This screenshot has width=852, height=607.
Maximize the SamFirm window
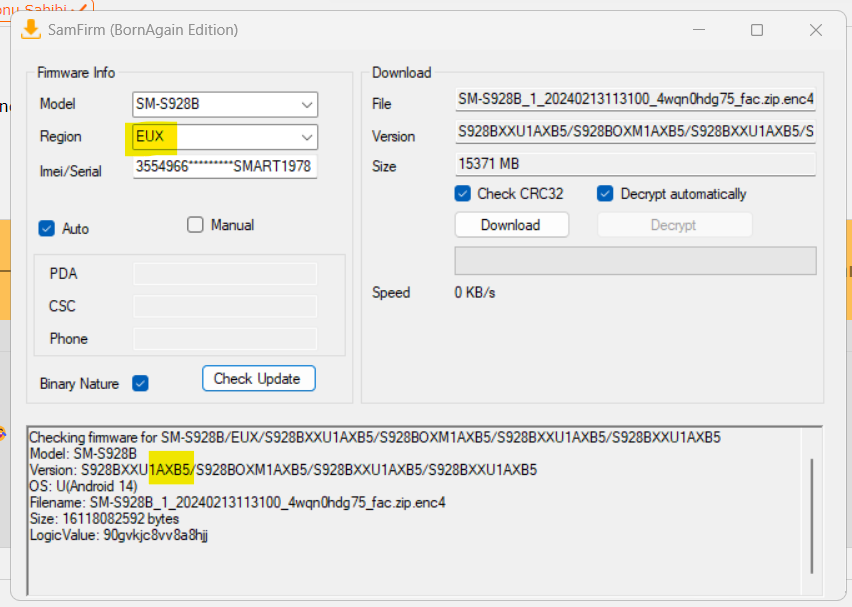pyautogui.click(x=757, y=30)
